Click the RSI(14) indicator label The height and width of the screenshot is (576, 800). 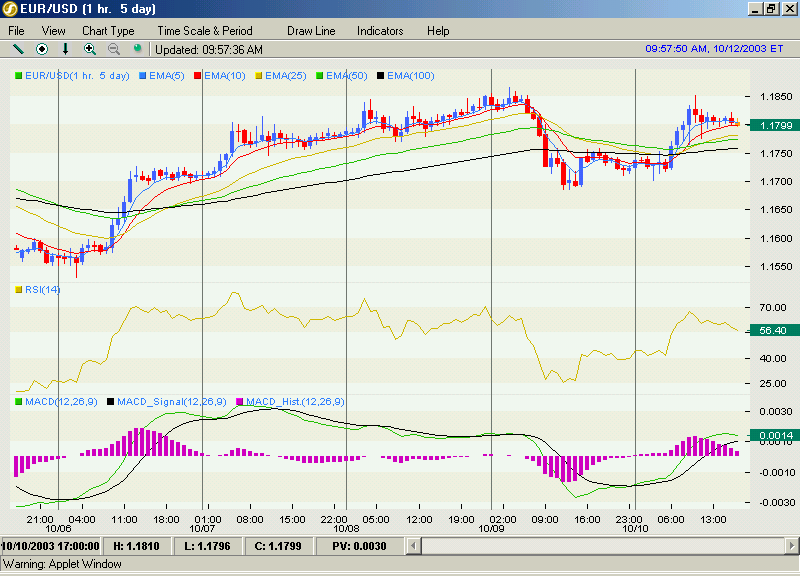click(43, 290)
